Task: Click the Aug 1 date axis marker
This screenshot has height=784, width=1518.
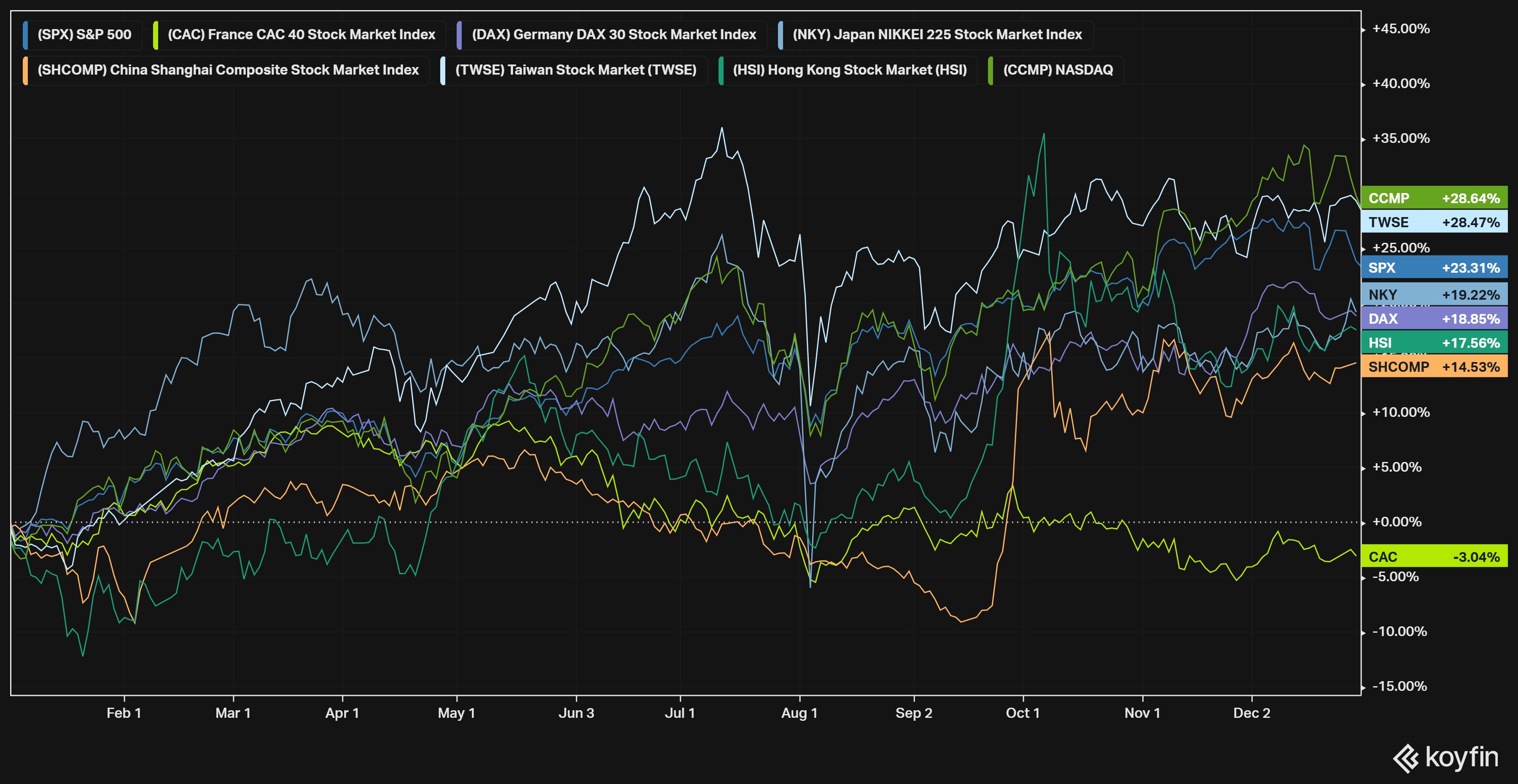Action: click(x=799, y=713)
